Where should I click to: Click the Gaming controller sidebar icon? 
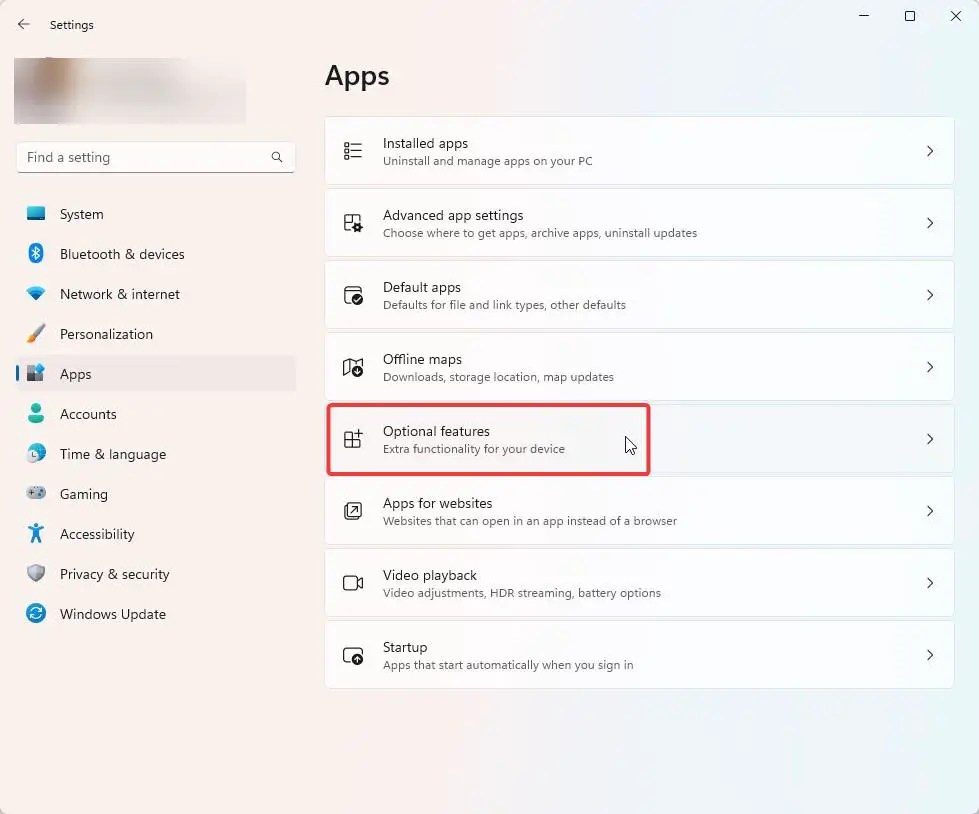[x=36, y=494]
